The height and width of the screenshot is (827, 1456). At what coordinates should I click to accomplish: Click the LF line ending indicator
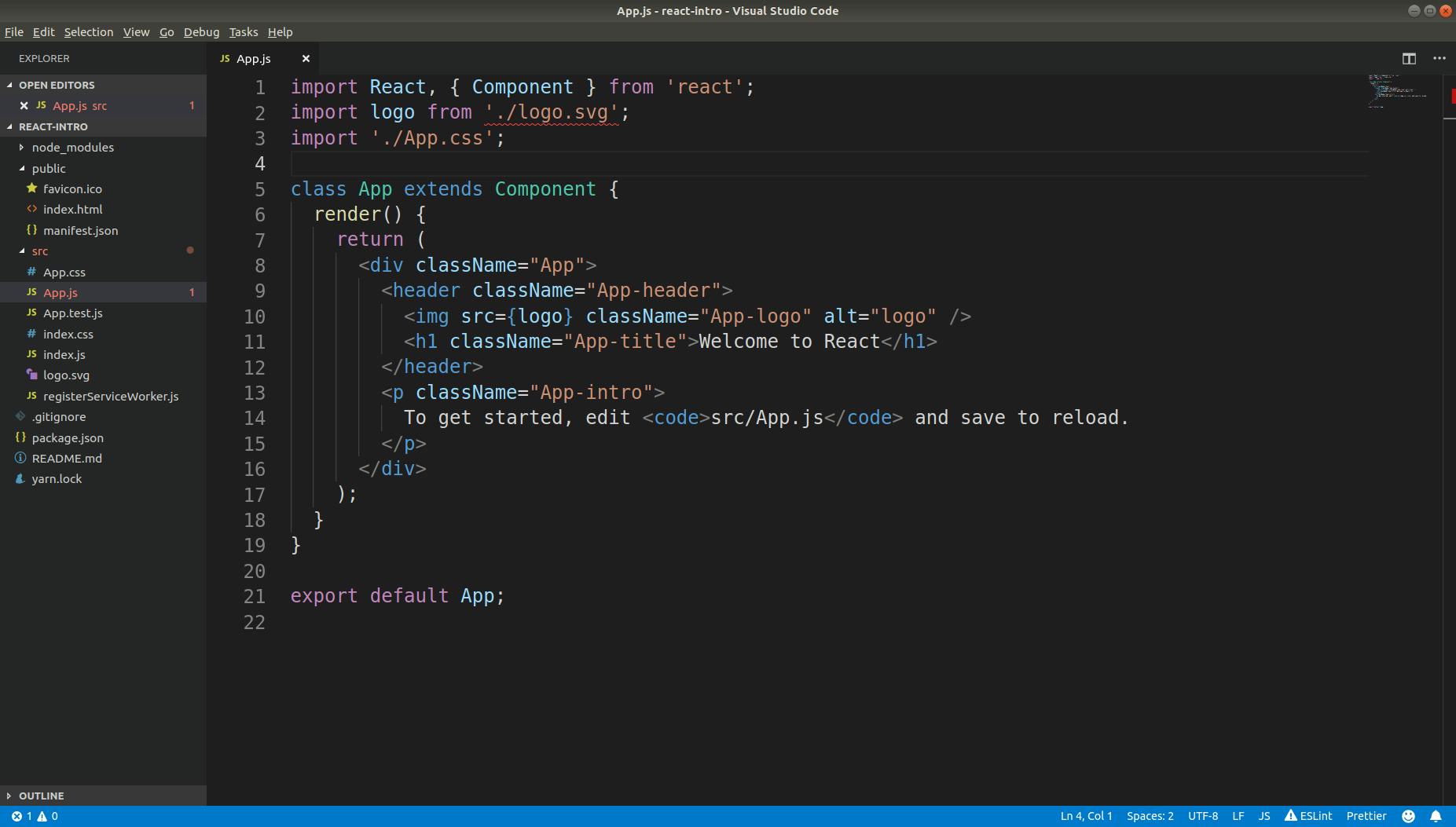tap(1238, 816)
